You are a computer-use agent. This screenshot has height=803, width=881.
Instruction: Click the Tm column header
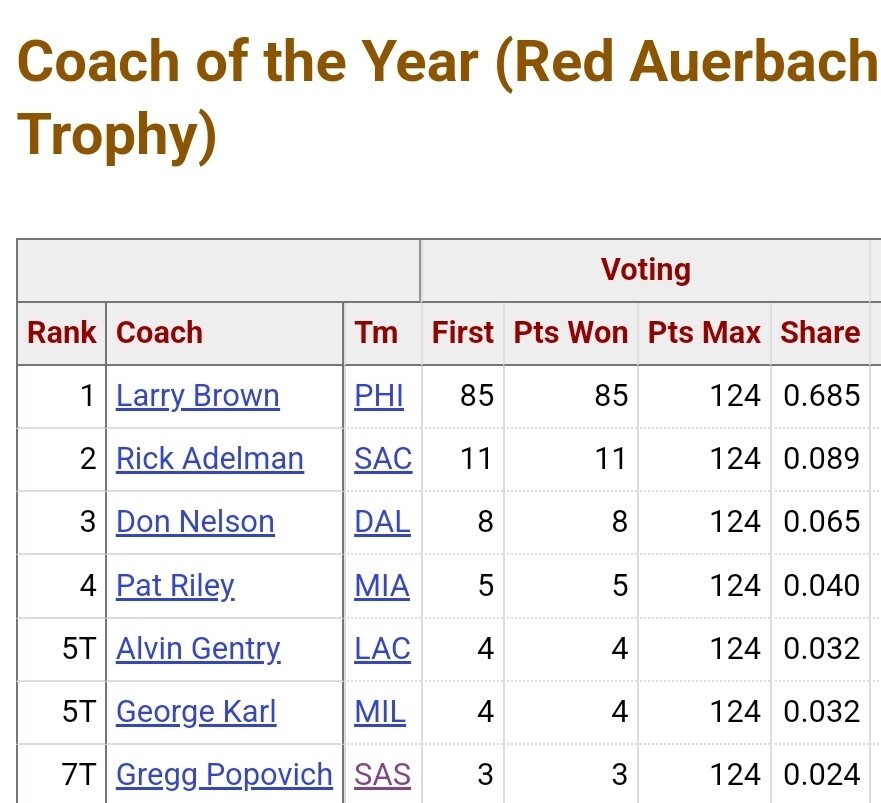[x=376, y=333]
